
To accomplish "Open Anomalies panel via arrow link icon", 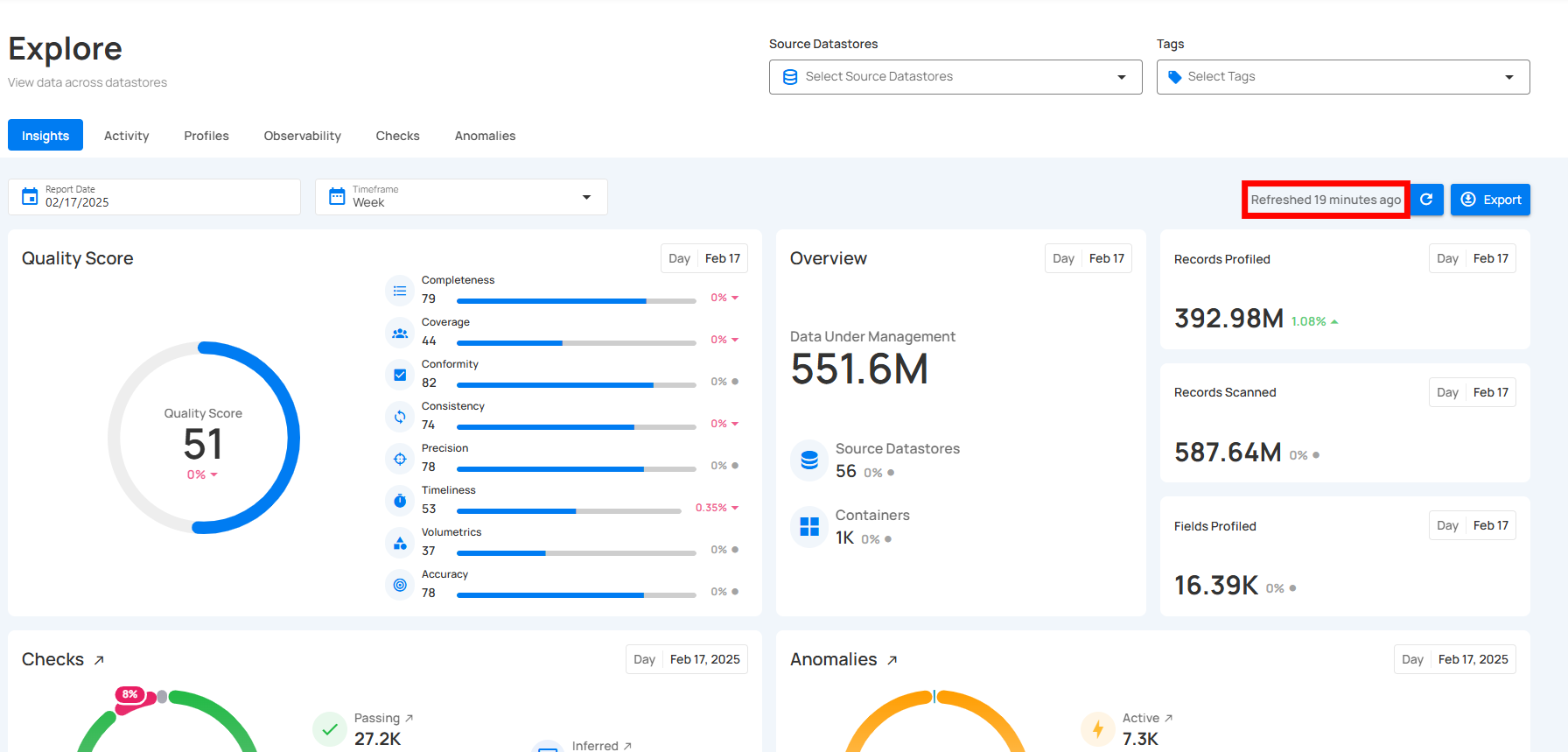I will tap(892, 660).
